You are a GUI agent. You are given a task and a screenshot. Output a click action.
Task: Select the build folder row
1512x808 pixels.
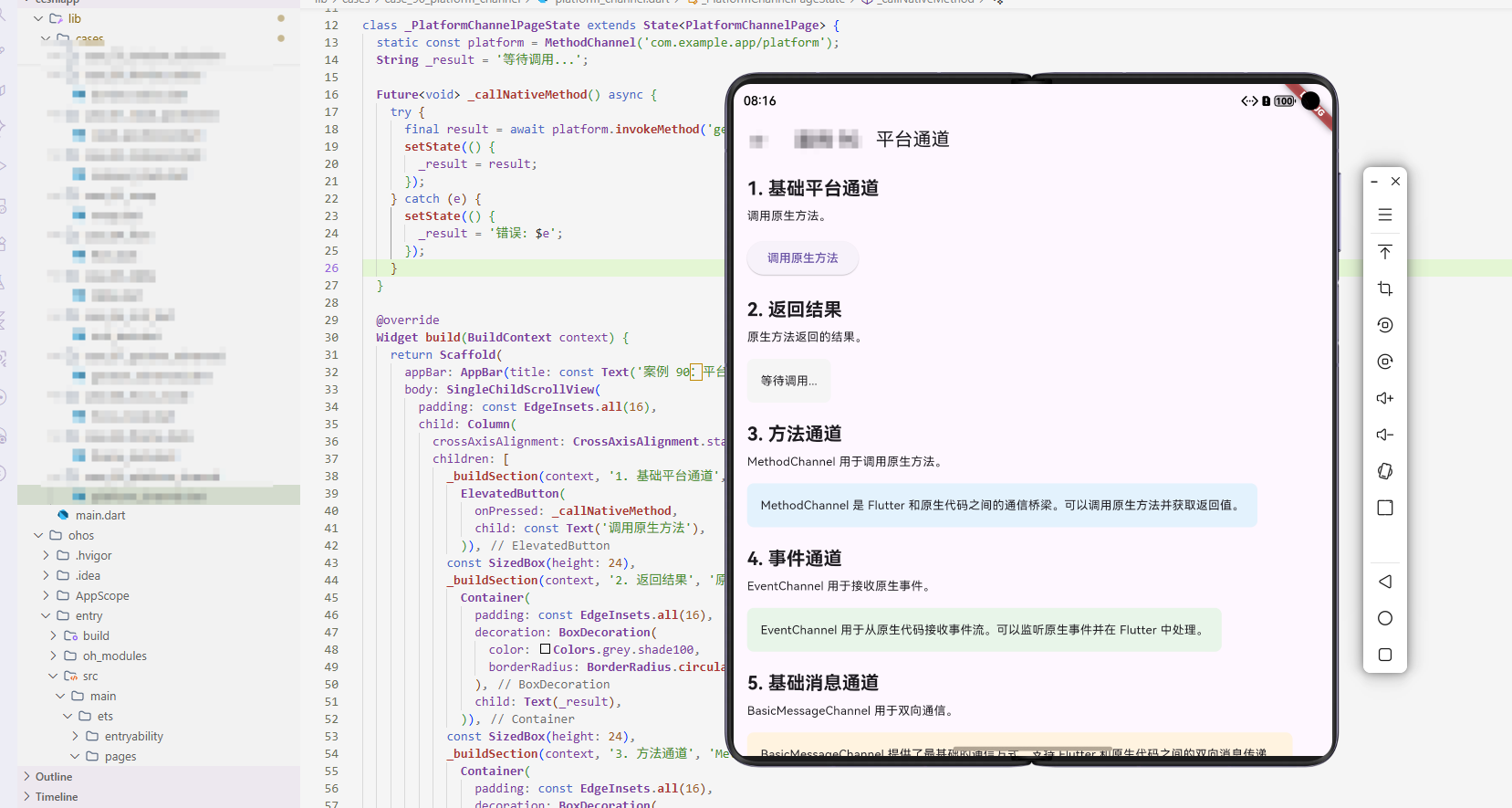click(x=159, y=635)
